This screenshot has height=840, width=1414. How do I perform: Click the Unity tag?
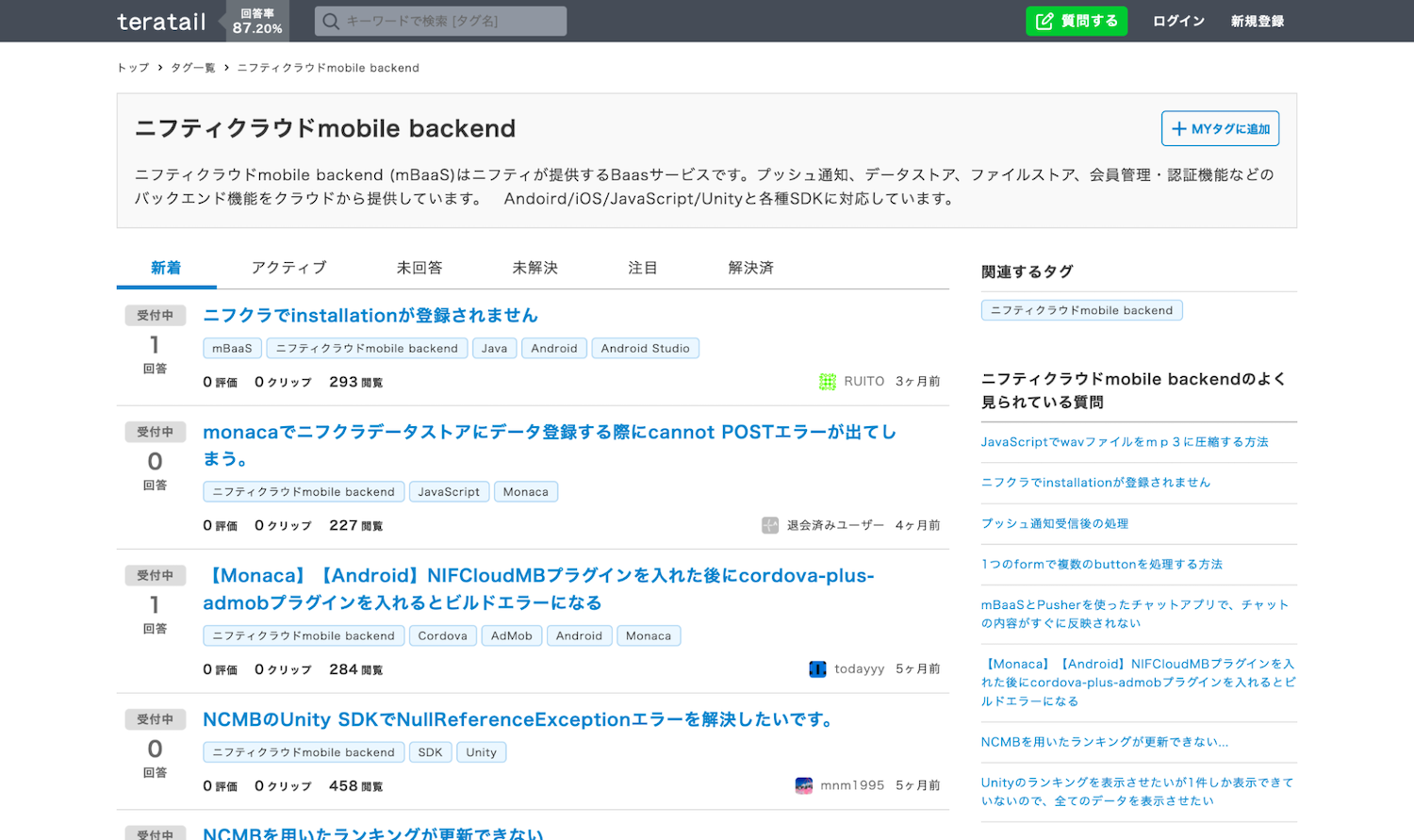(x=481, y=752)
